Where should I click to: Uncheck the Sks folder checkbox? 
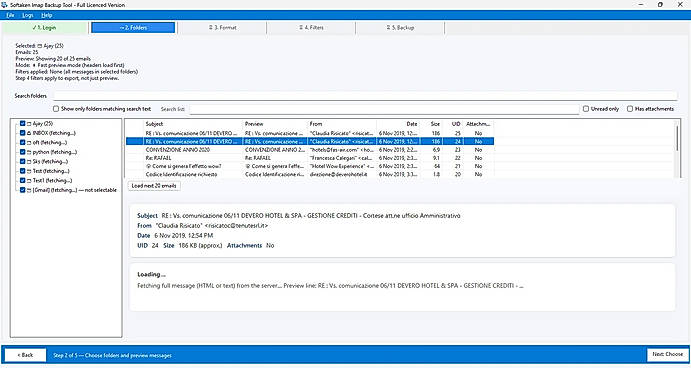[22, 162]
